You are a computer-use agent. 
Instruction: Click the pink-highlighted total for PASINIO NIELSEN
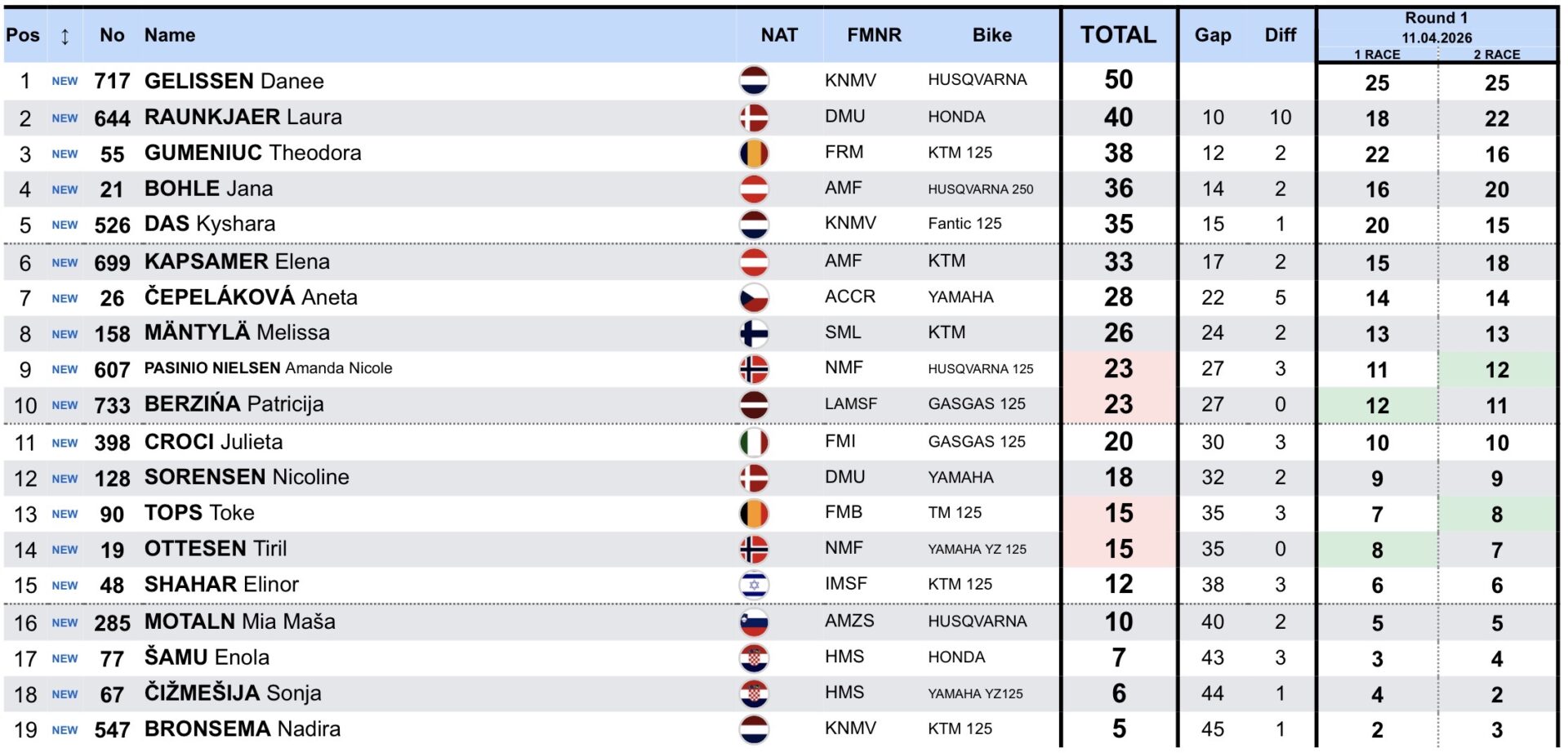click(x=1118, y=369)
